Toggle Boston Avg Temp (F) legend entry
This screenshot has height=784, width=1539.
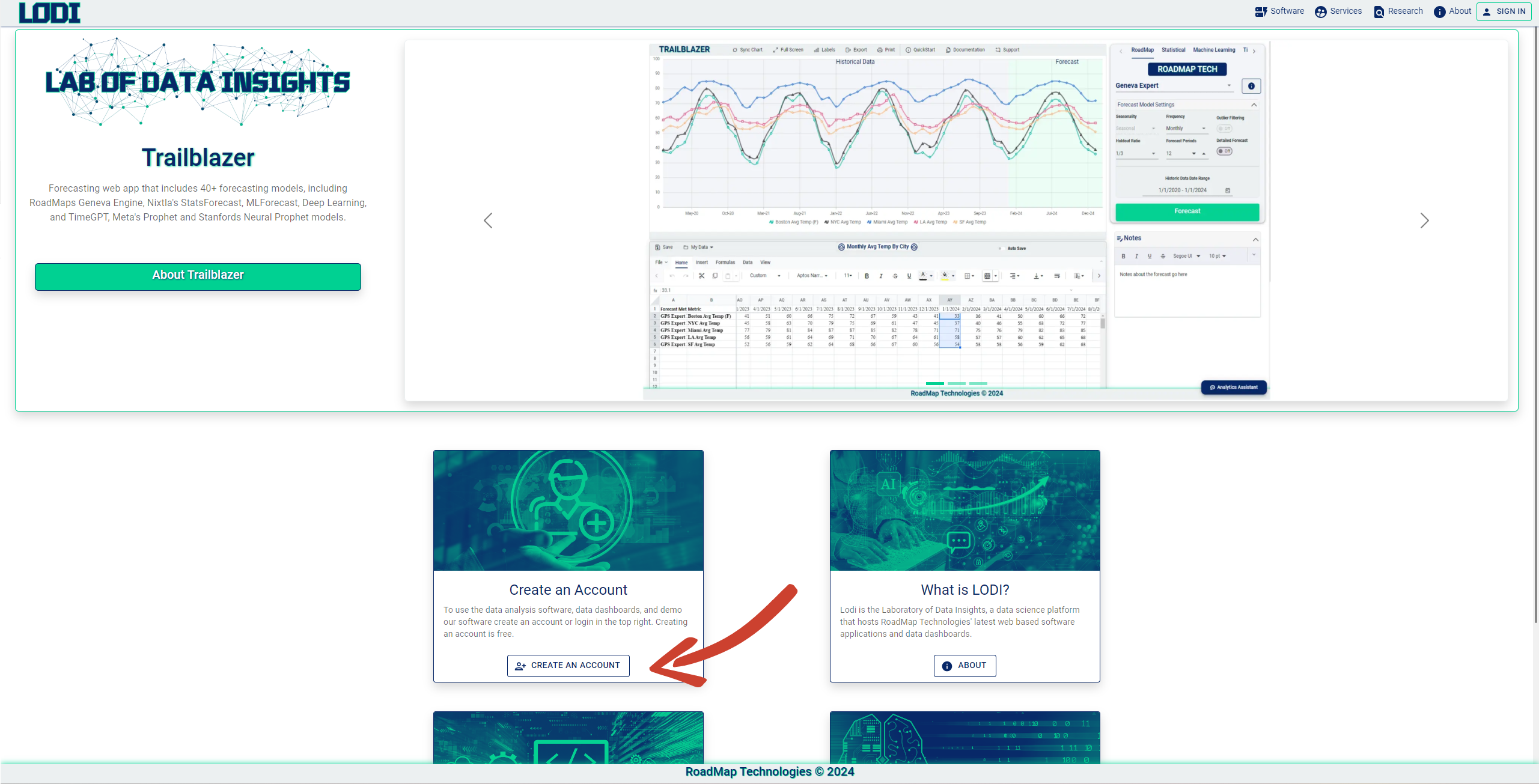tap(793, 222)
